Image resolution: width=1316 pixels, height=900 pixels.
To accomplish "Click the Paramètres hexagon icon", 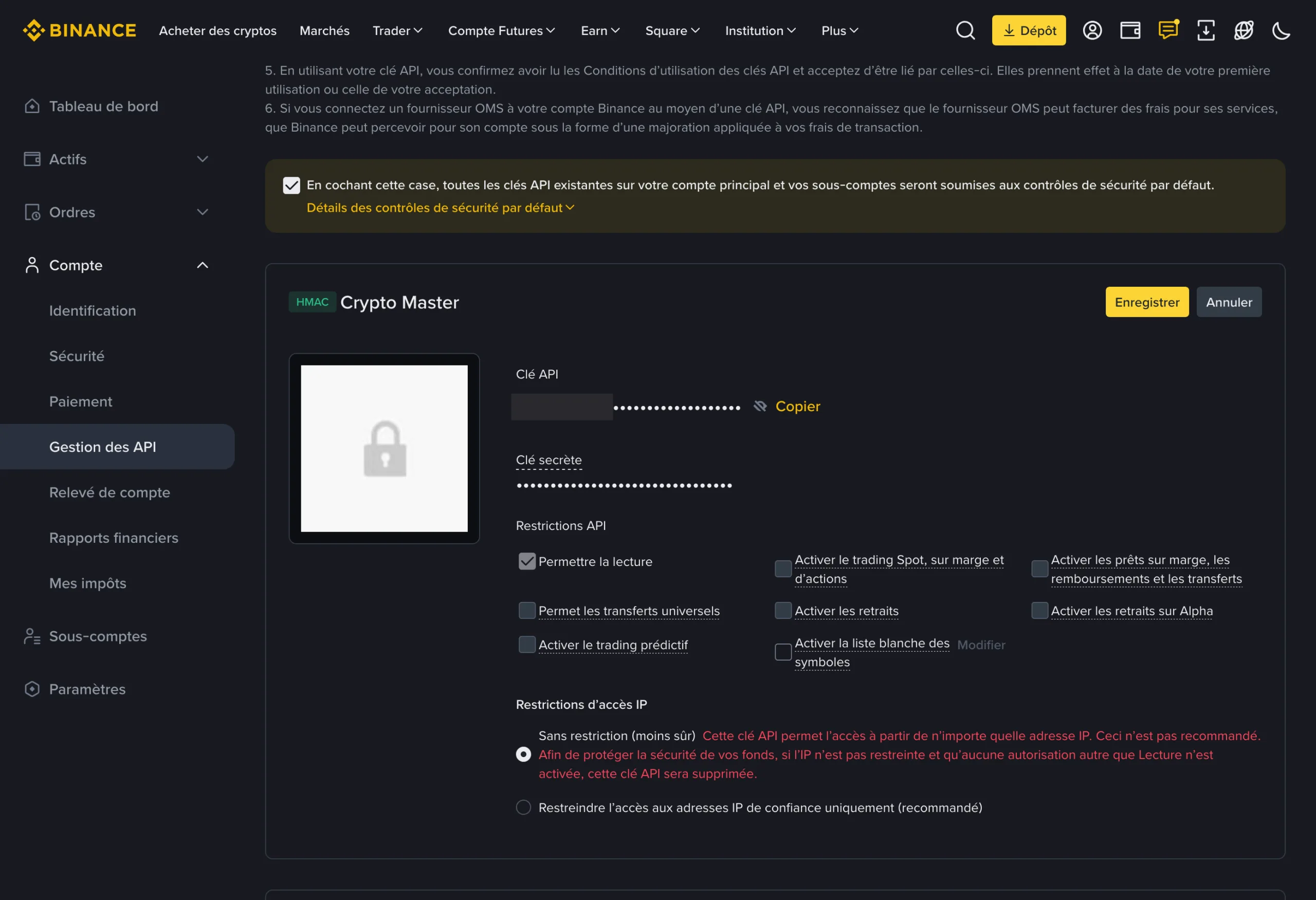I will 32,689.
